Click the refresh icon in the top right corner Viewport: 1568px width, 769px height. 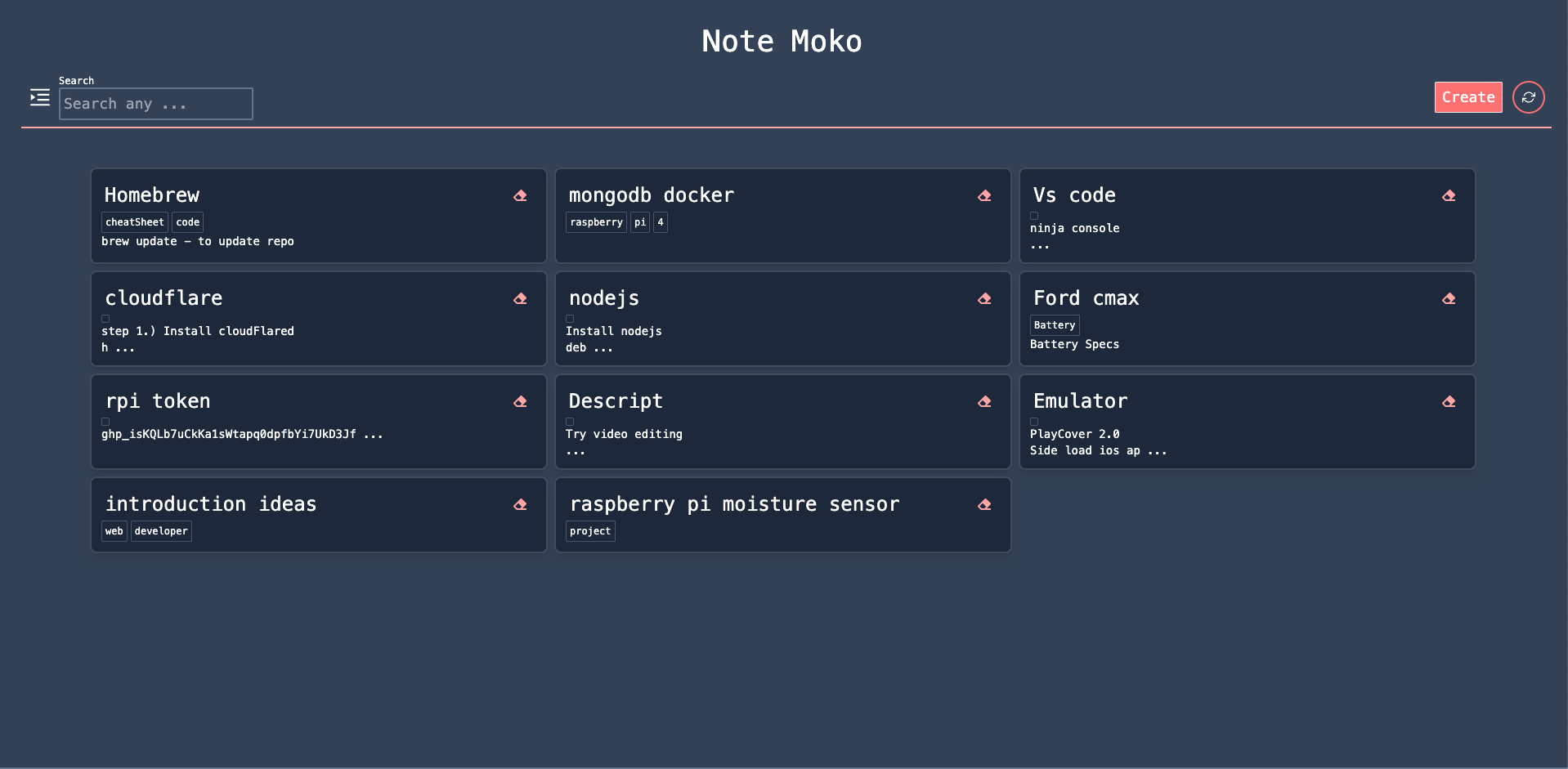click(x=1528, y=97)
